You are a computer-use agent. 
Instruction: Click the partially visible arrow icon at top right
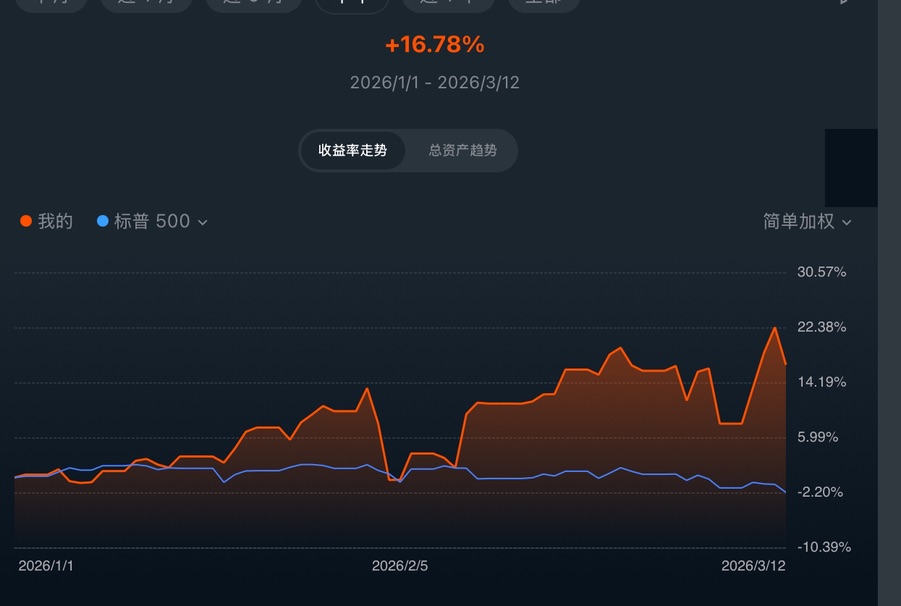point(845,3)
